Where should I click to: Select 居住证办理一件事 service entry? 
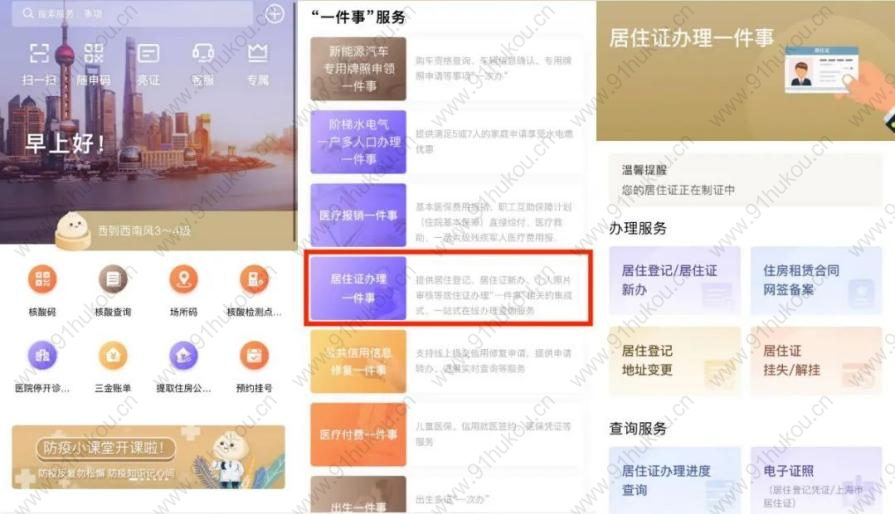coord(448,288)
